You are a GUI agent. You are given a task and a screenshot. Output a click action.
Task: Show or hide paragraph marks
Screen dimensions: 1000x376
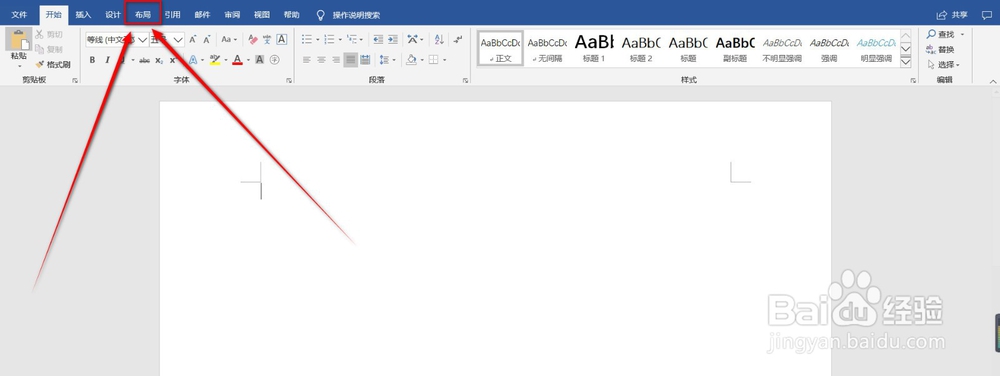click(458, 40)
